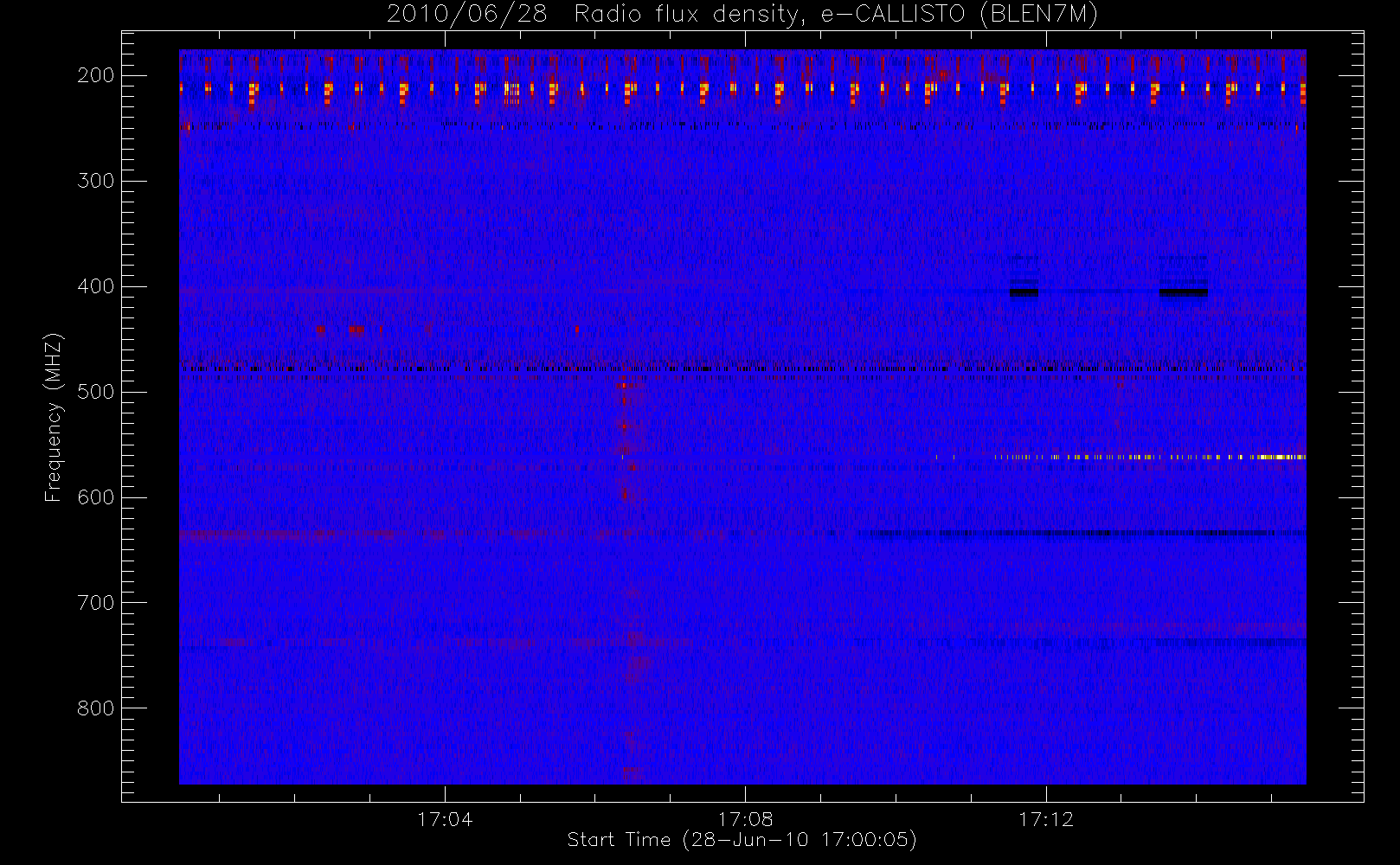1400x865 pixels.
Task: Click the 800 frequency tick label
Action: pyautogui.click(x=95, y=708)
